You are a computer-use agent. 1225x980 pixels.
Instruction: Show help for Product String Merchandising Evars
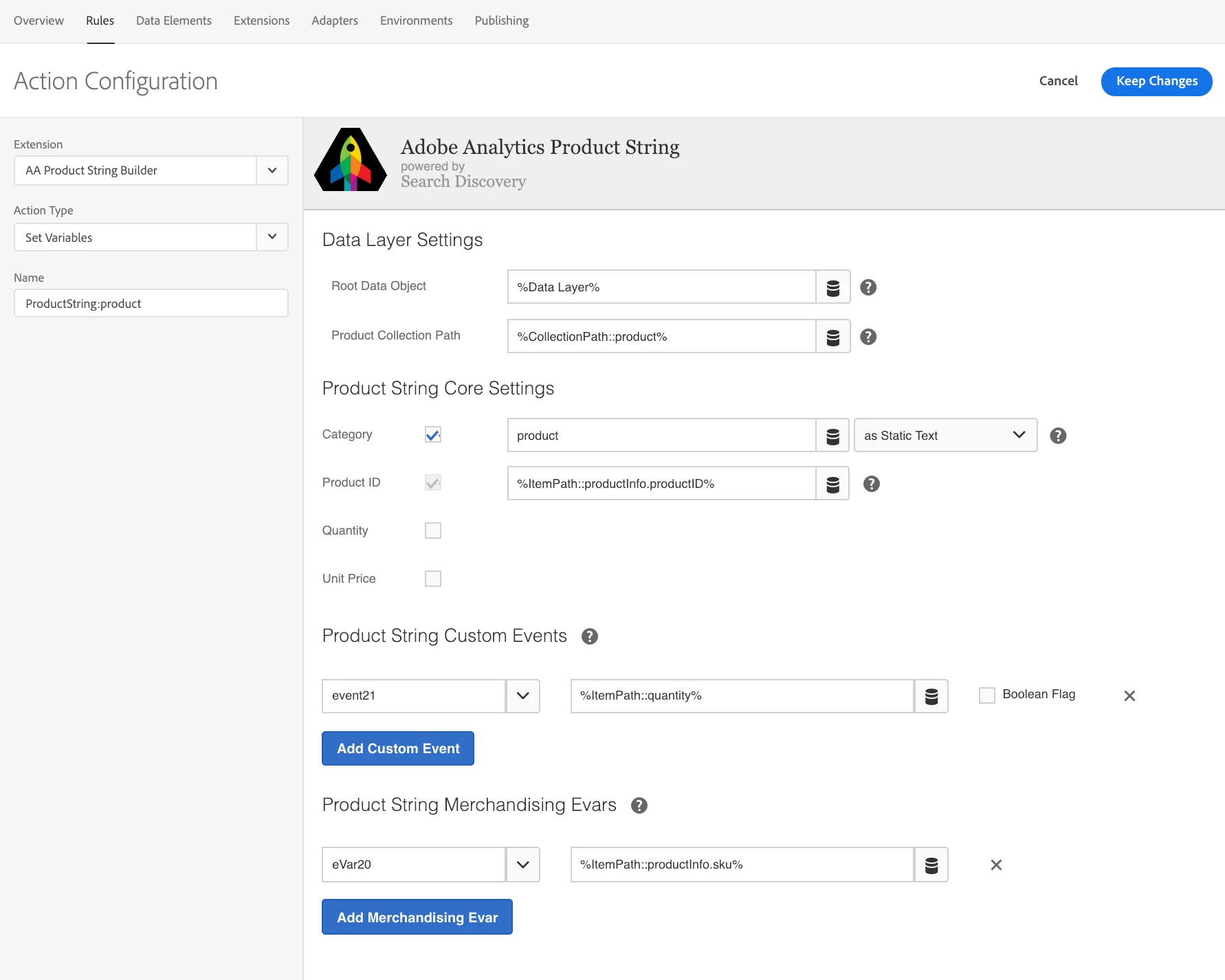[x=639, y=805]
